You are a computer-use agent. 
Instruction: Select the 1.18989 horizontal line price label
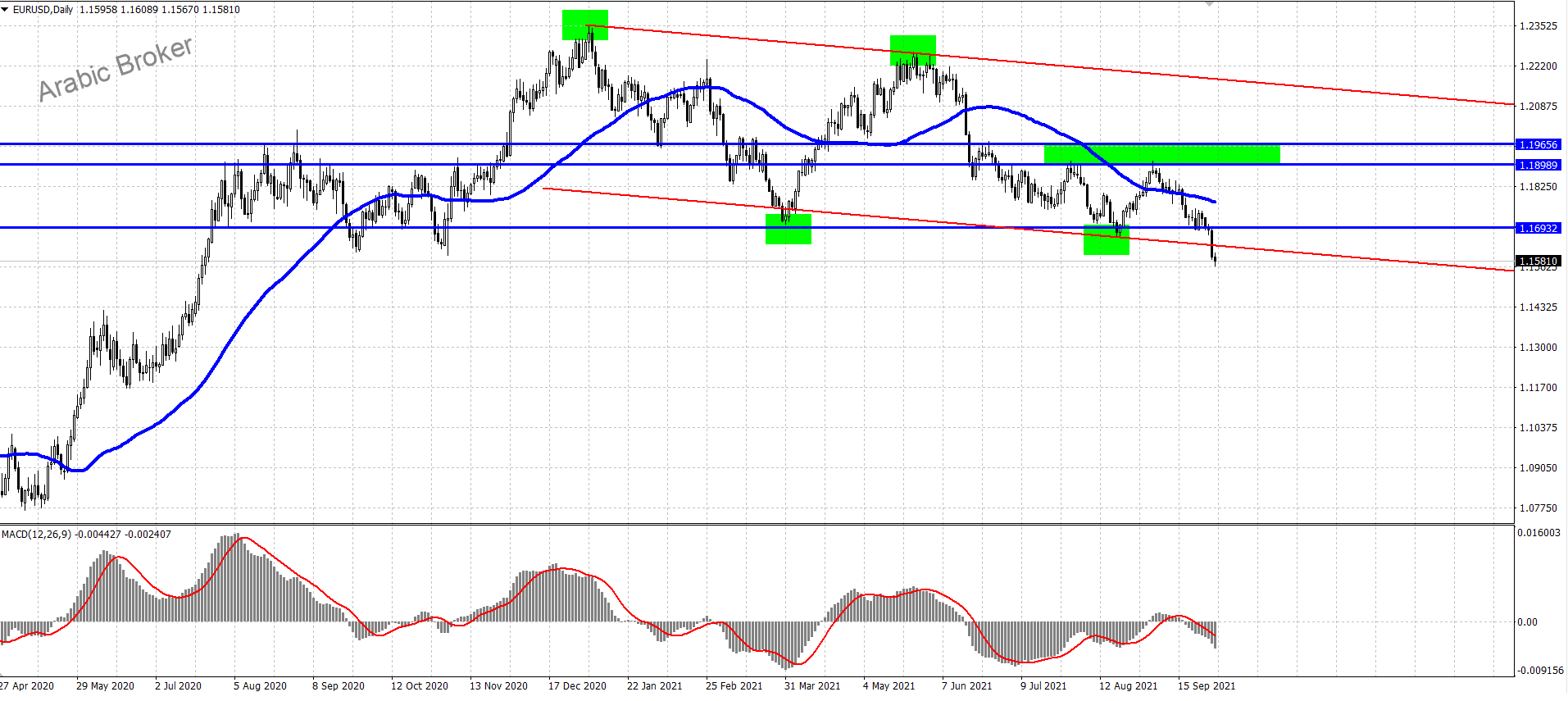pos(1538,165)
